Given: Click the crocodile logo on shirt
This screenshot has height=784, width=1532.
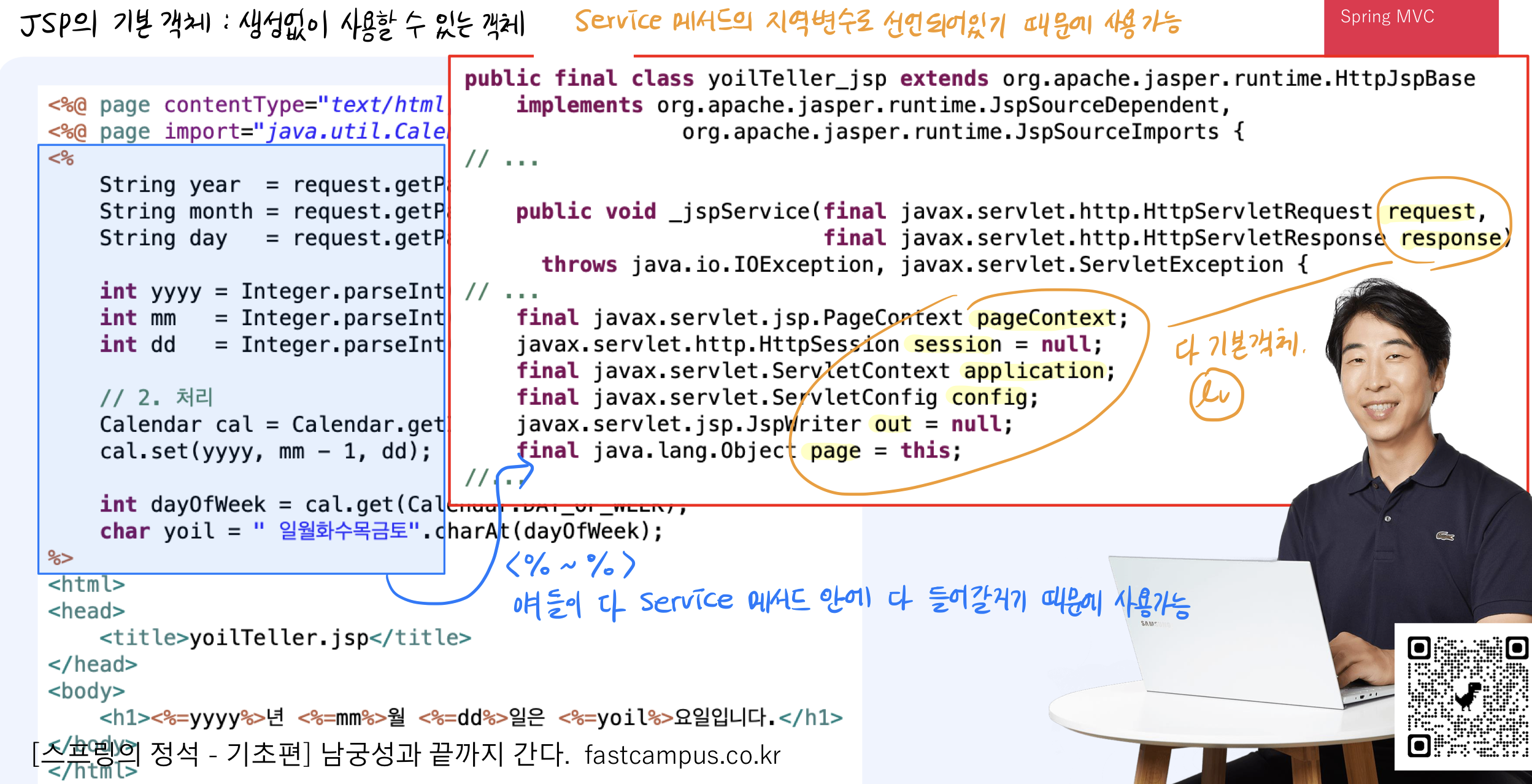Looking at the screenshot, I should [1444, 536].
